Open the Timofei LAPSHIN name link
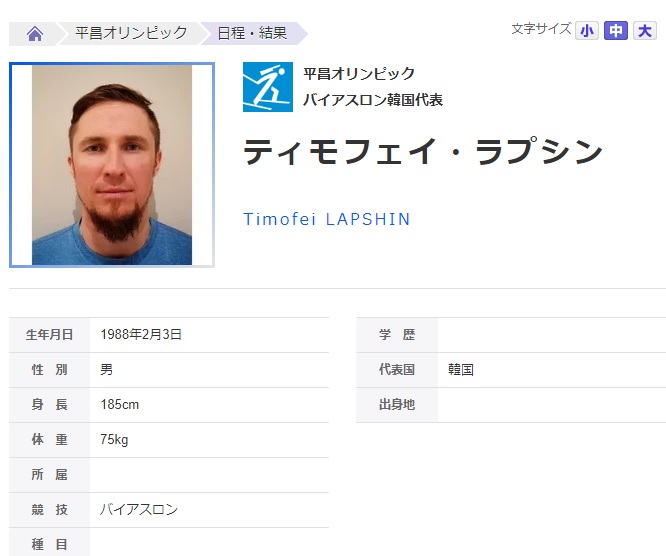The height and width of the screenshot is (556, 666). 326,219
